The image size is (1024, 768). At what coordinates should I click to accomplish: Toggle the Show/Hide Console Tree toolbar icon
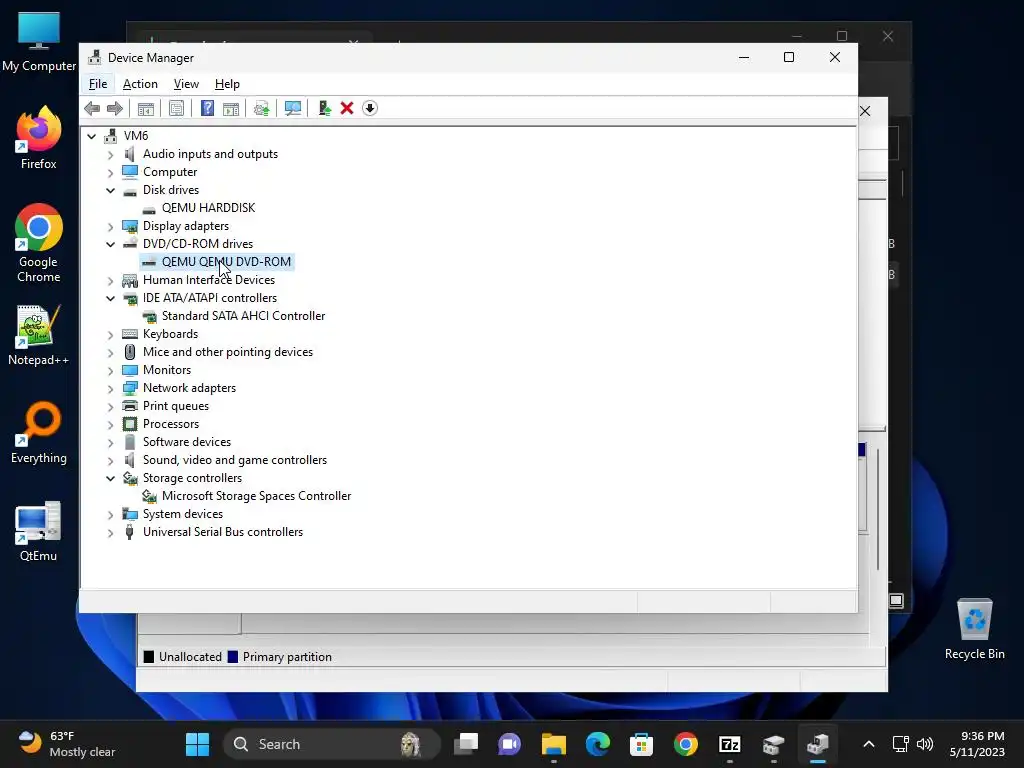point(146,108)
